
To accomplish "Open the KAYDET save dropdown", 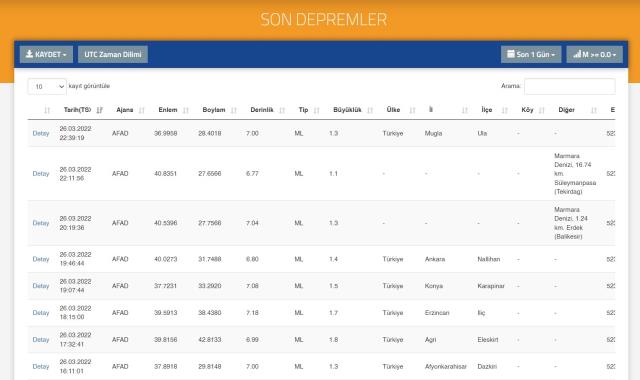I will tap(46, 54).
